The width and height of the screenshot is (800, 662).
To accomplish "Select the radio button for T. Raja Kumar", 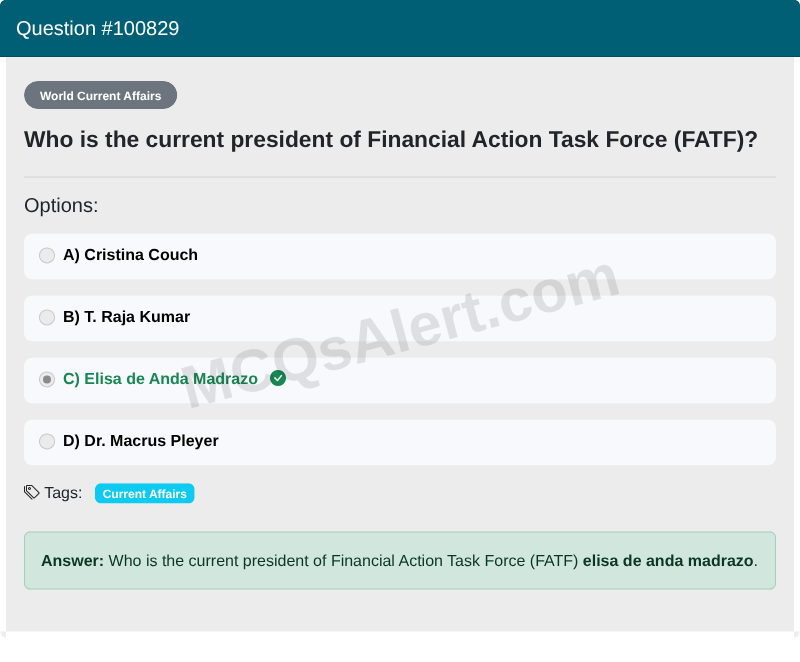I will [x=47, y=317].
